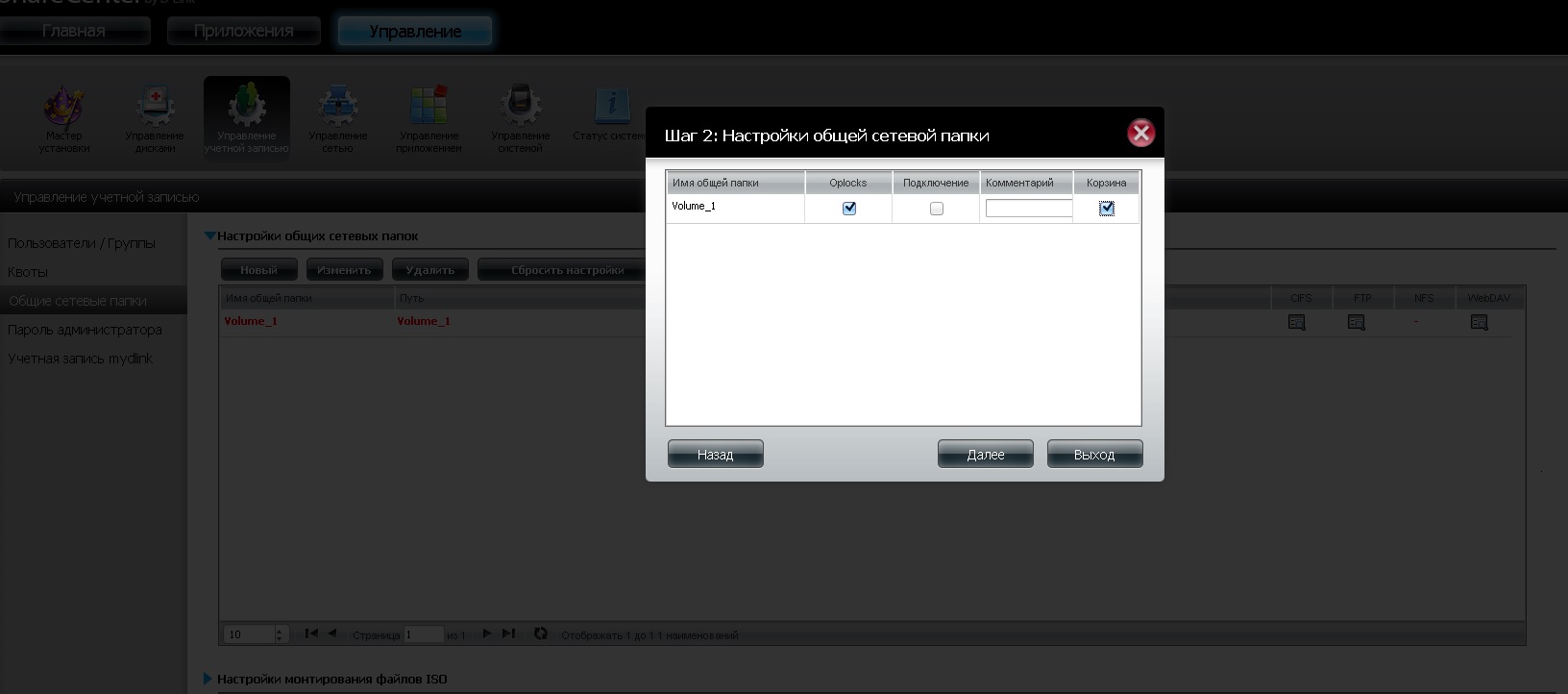Click the Назад button in the dialog
This screenshot has width=1568, height=694.
tap(716, 454)
